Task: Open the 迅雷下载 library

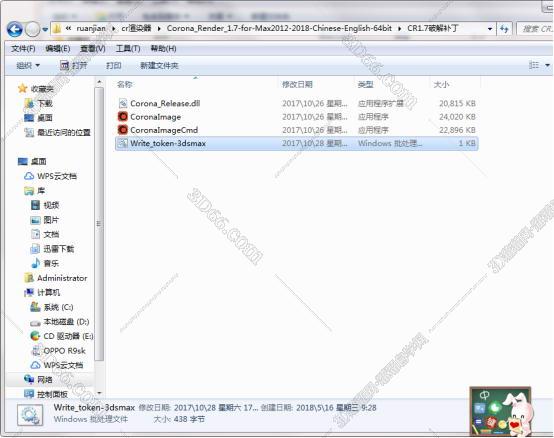Action: coord(52,249)
